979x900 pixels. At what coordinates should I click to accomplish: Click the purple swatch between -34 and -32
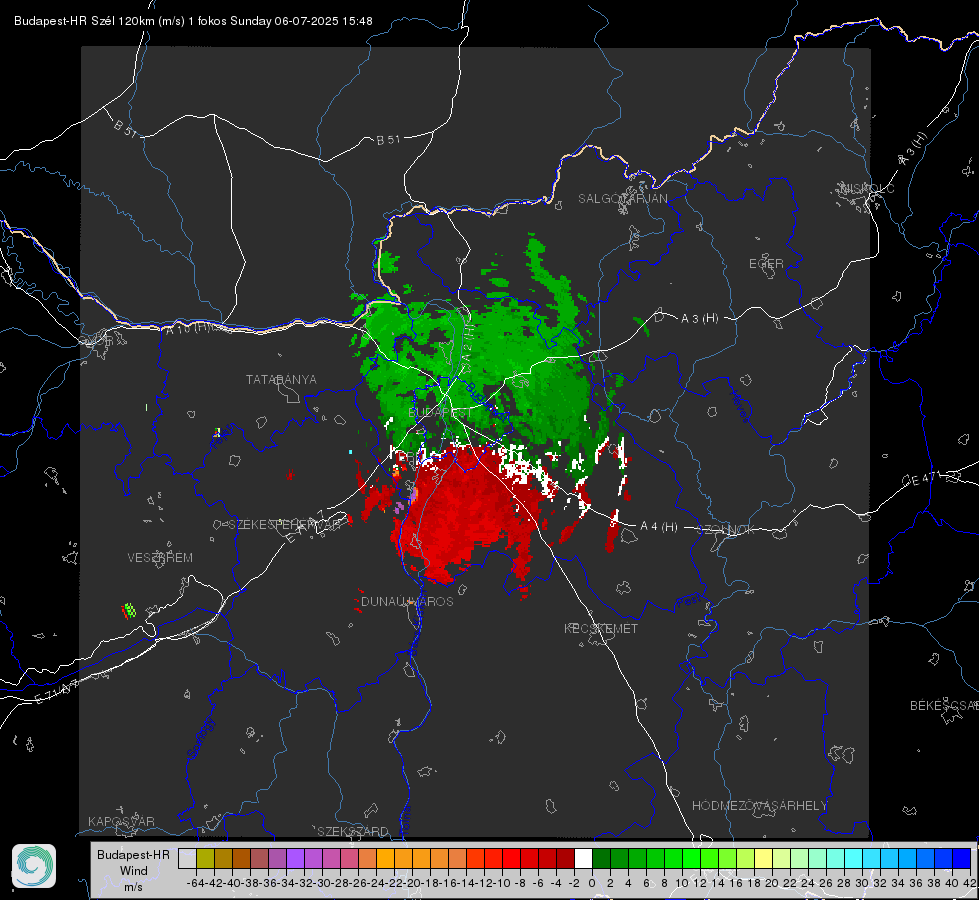coord(295,859)
